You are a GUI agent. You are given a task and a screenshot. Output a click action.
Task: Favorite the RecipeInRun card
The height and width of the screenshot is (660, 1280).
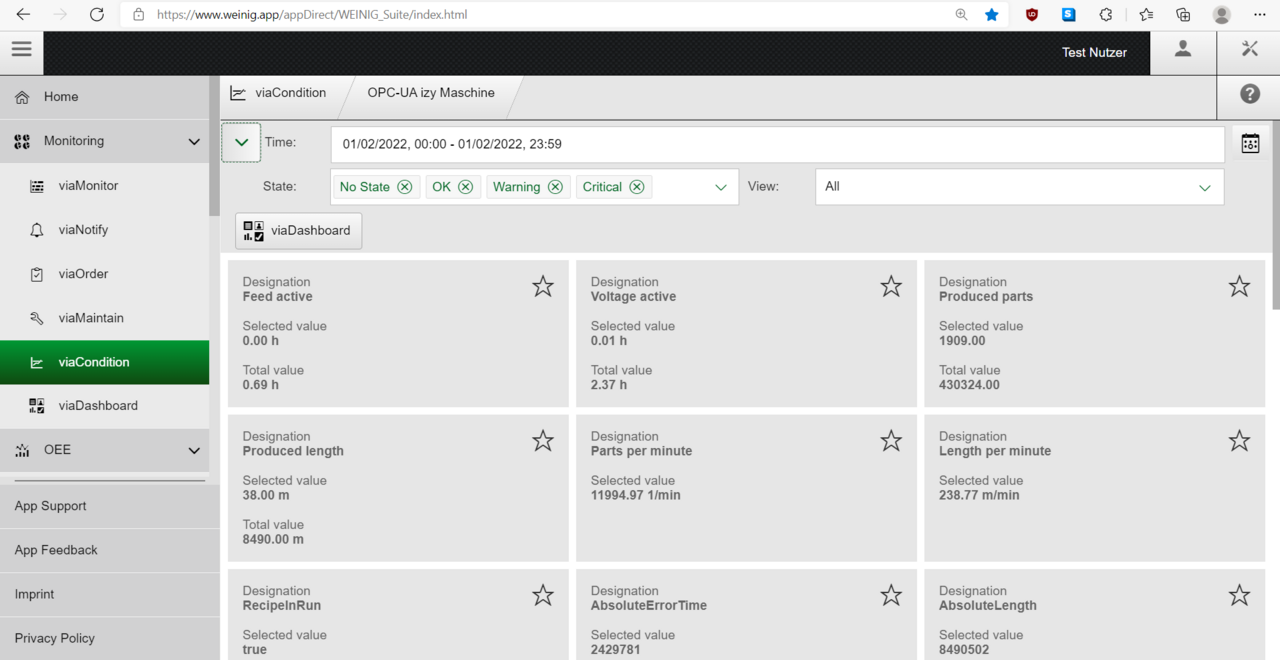point(543,596)
